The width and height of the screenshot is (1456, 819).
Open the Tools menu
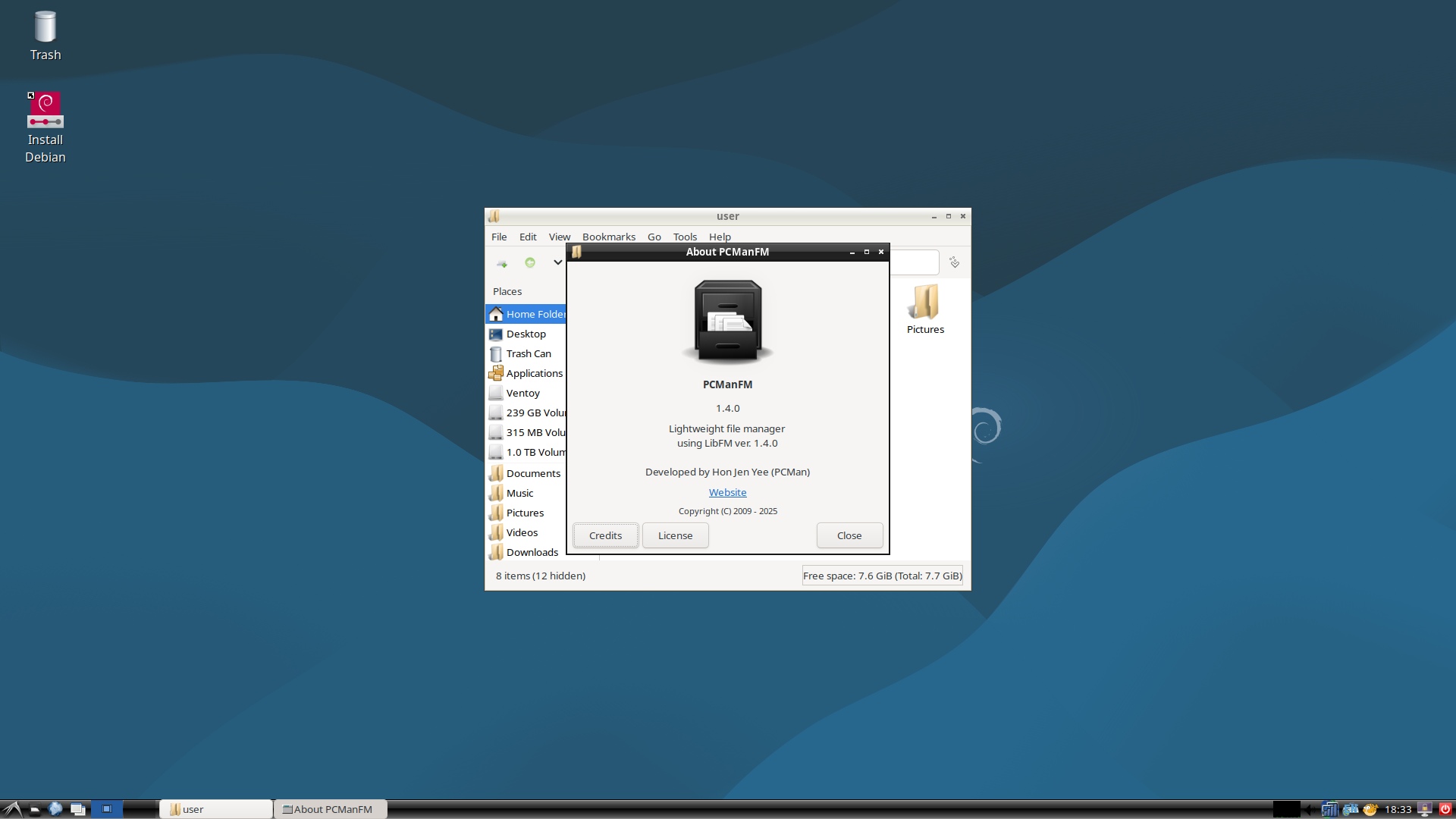(684, 237)
